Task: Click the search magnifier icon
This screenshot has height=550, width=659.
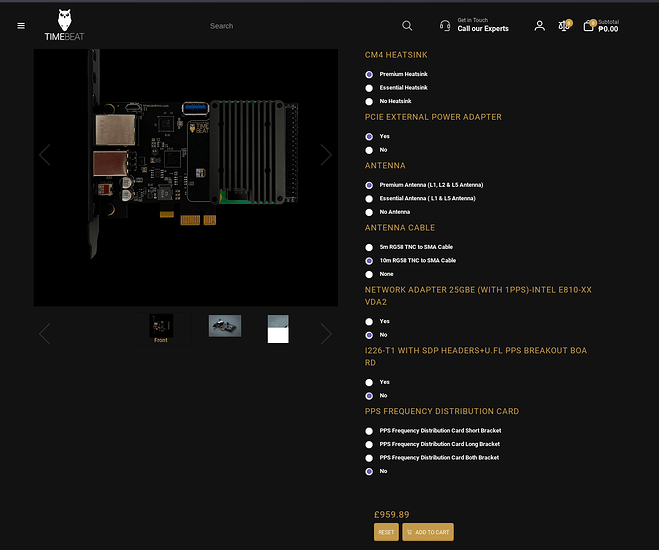Action: 407,26
